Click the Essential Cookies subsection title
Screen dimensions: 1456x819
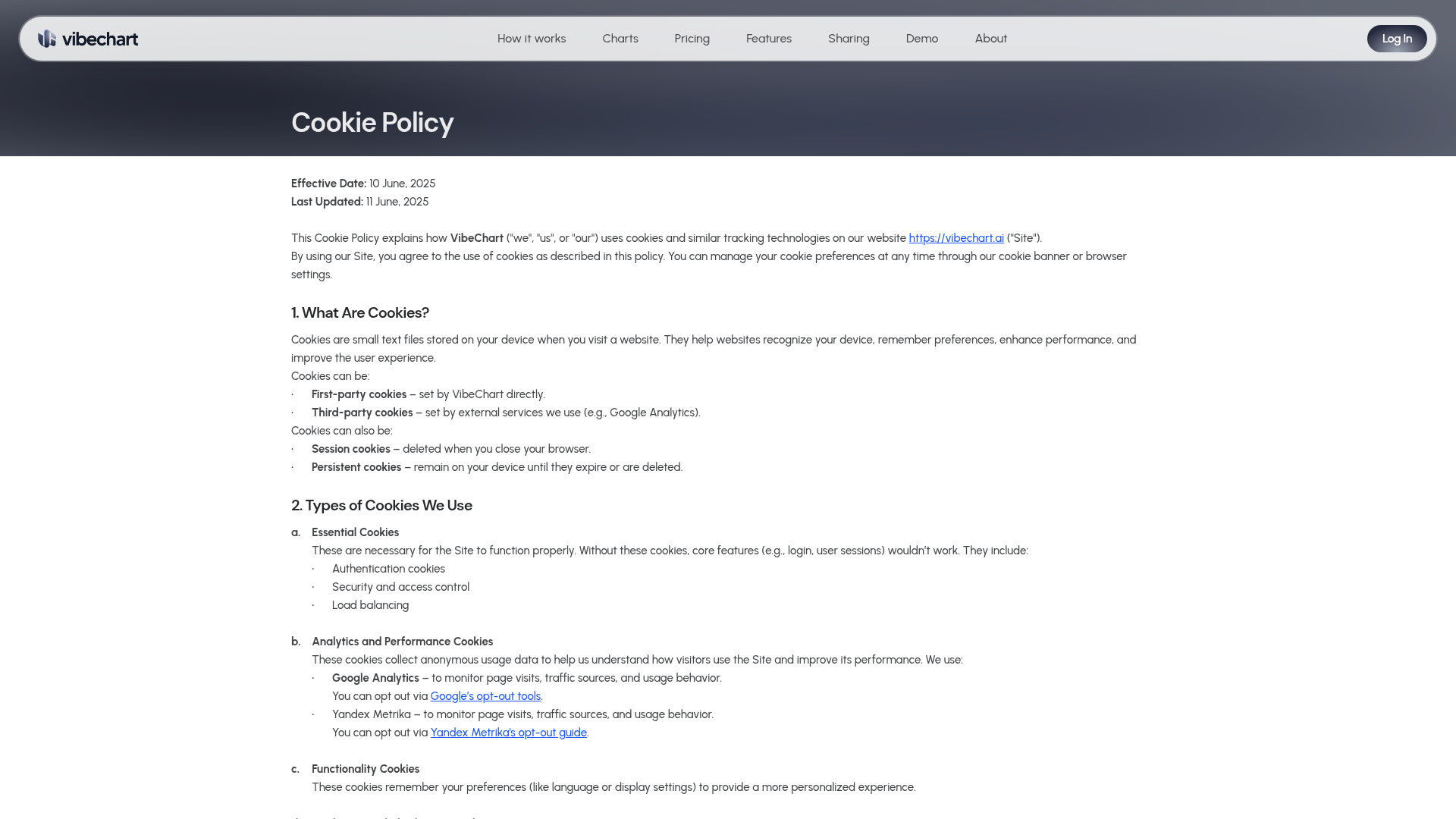(355, 532)
